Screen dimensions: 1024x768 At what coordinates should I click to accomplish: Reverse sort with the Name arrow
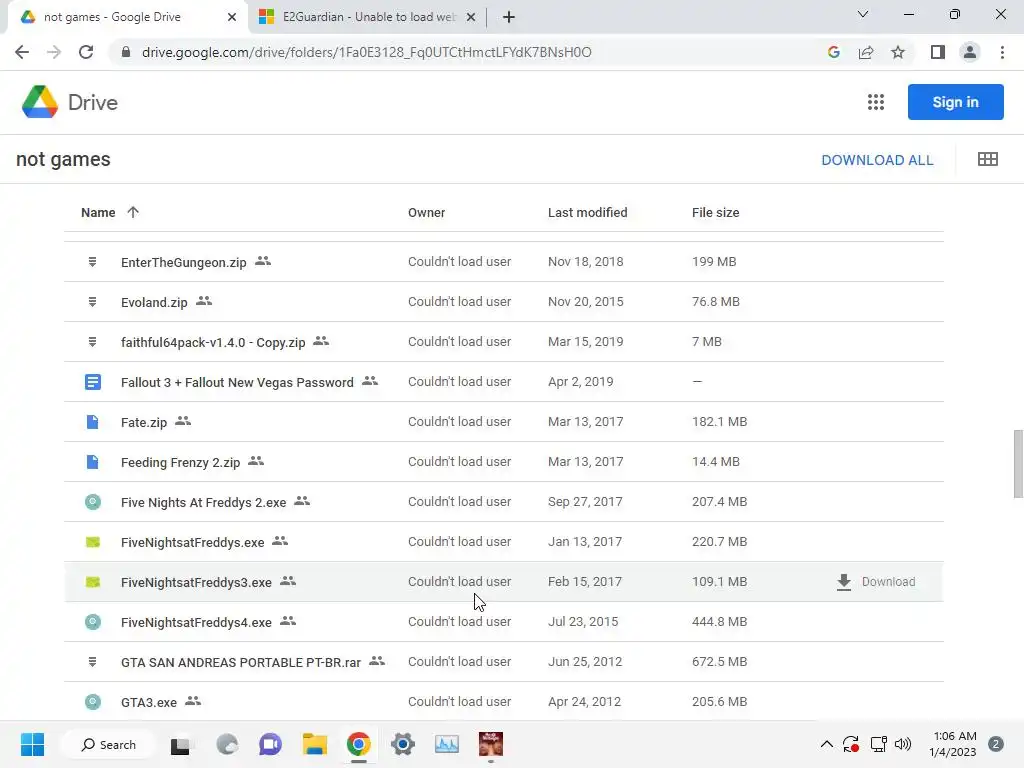(x=133, y=212)
